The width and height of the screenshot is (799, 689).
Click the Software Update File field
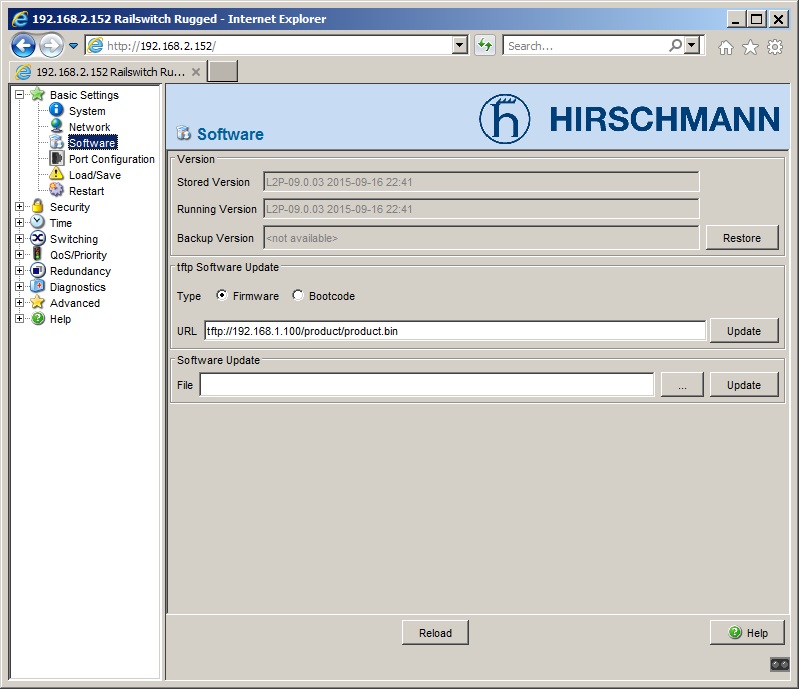[x=427, y=385]
